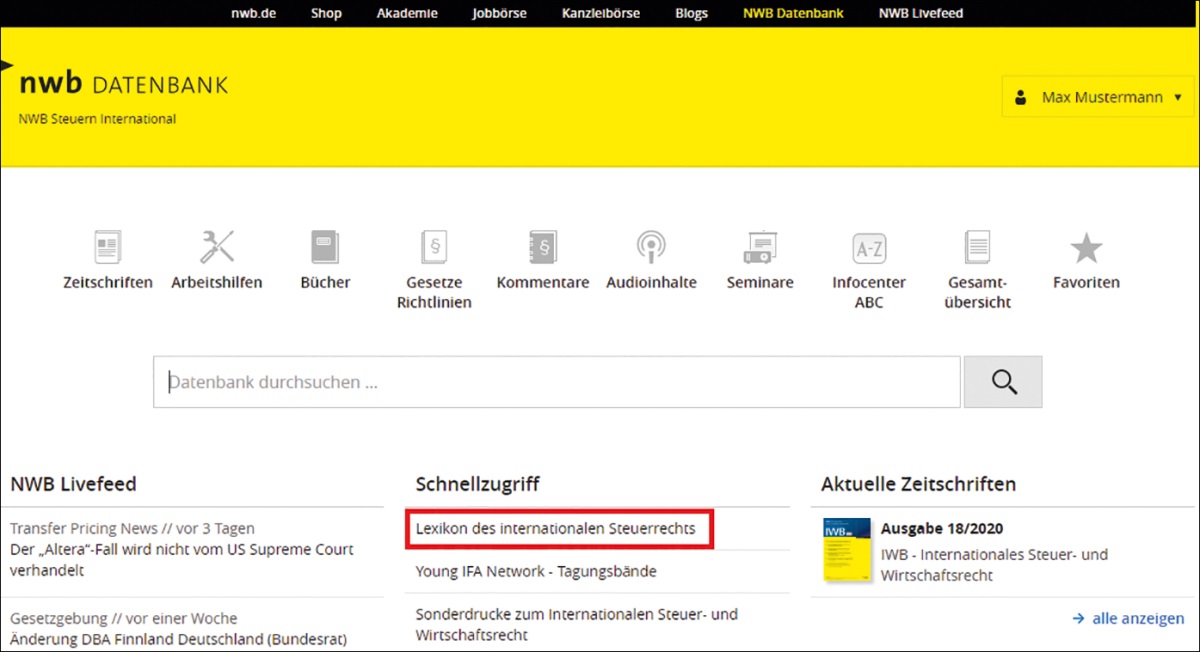Click the Bücher book icon

pos(325,247)
